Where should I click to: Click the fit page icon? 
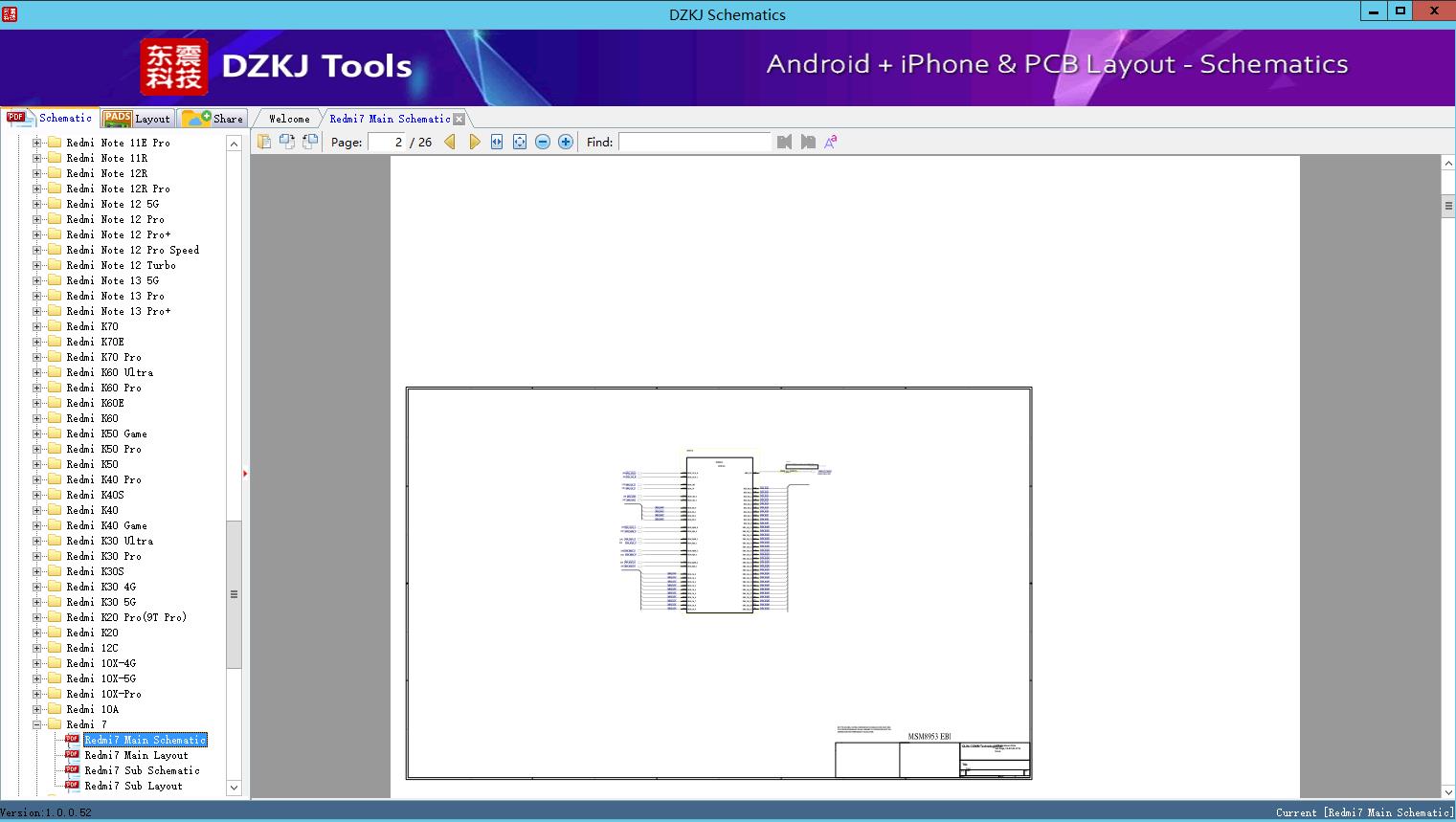pos(520,142)
